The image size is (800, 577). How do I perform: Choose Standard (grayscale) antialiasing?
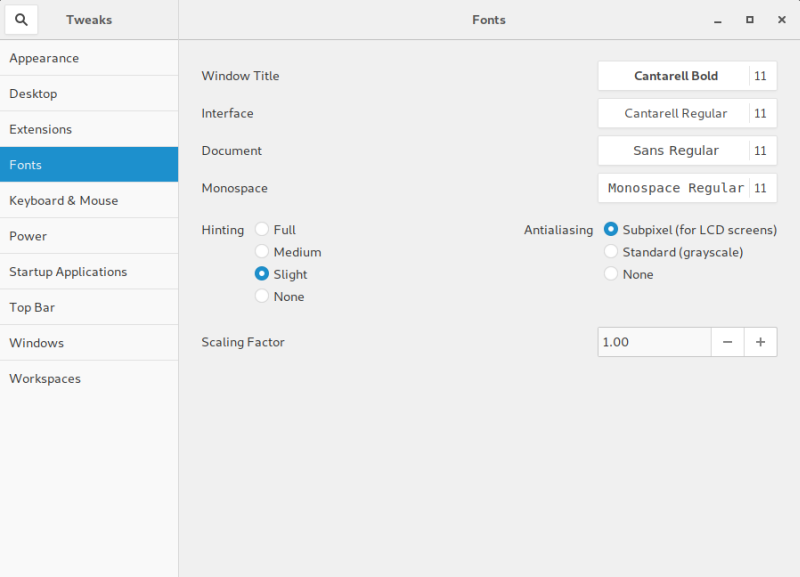[611, 252]
